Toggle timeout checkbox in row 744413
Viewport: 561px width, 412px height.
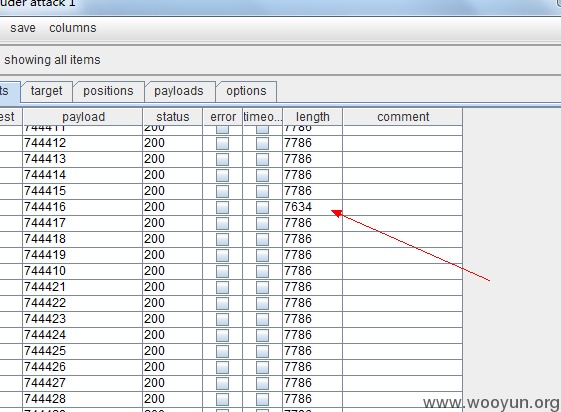pyautogui.click(x=262, y=159)
